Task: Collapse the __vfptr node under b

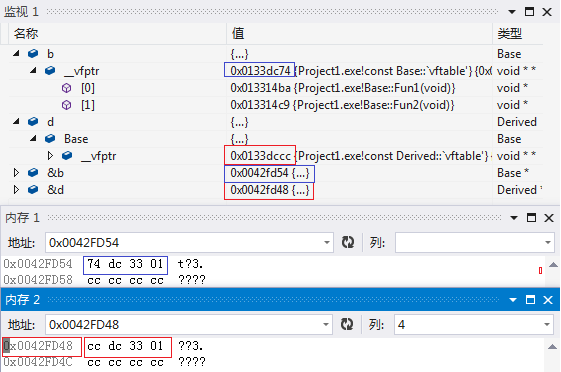Action: point(33,70)
